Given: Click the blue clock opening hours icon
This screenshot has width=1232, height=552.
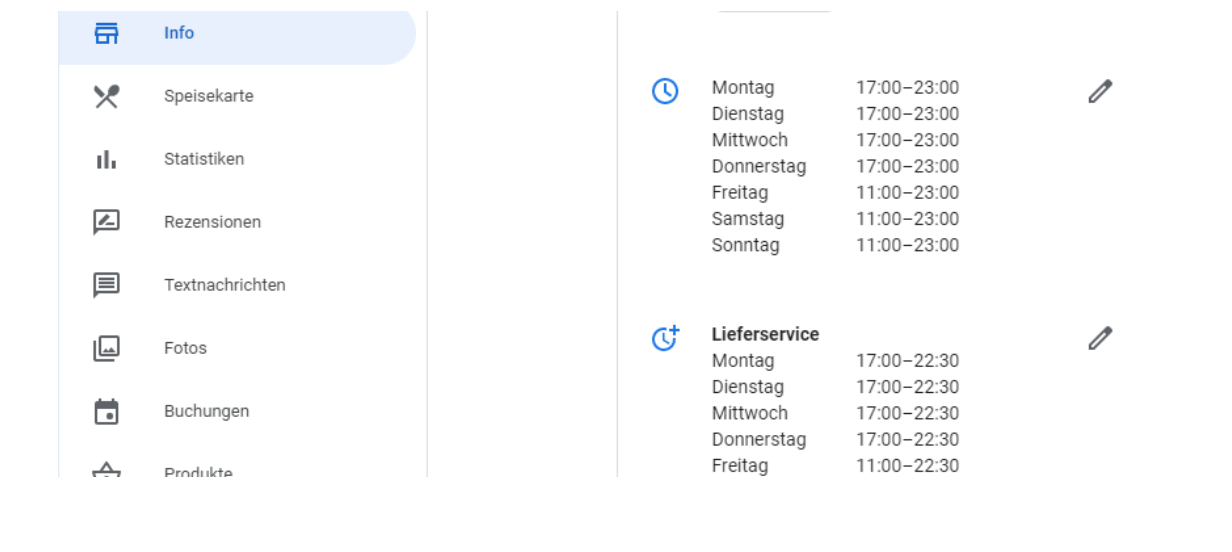Looking at the screenshot, I should pyautogui.click(x=665, y=91).
